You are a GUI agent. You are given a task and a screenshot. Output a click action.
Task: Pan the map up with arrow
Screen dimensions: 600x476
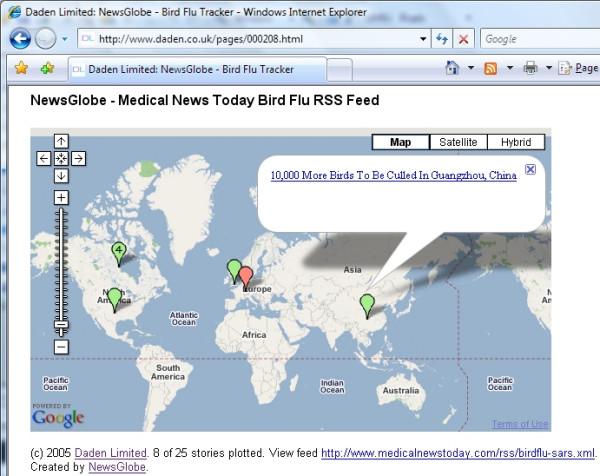pos(61,142)
